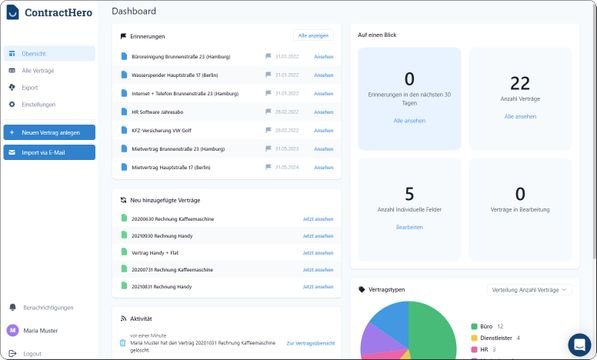Click the text Wasserspender Hauptstraße 17 (Berlin)
This screenshot has width=597, height=360.
point(175,75)
